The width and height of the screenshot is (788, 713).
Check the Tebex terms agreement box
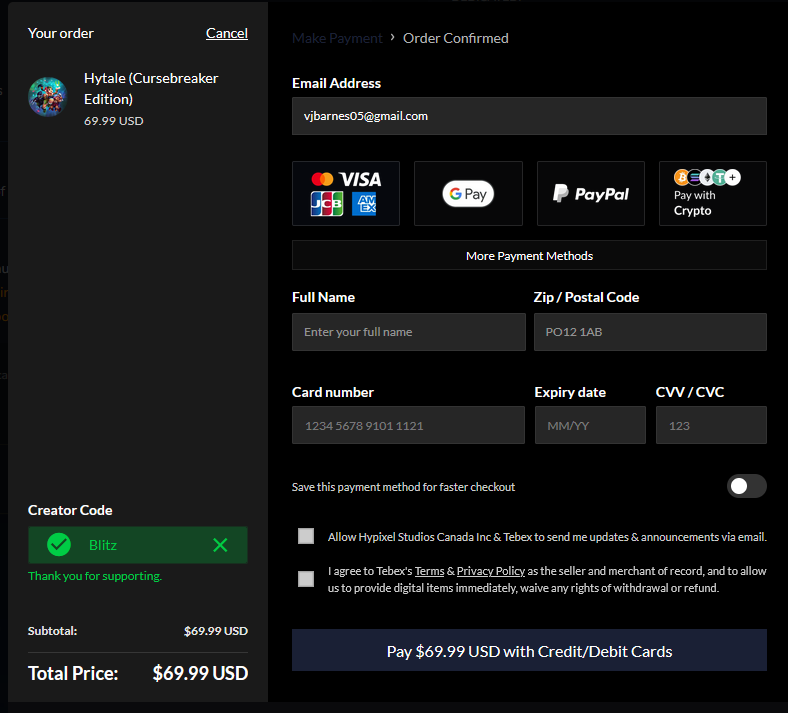306,579
